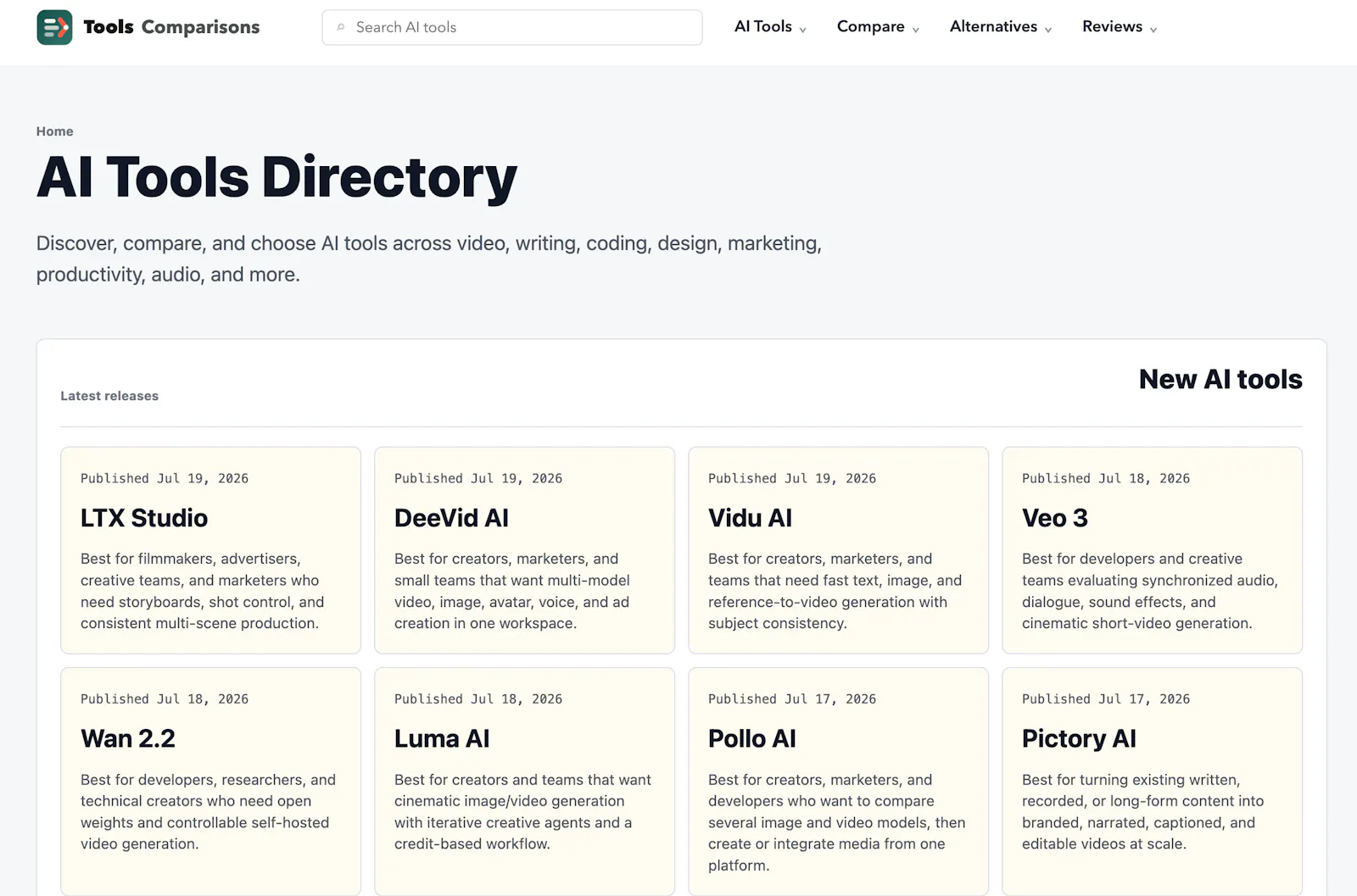
Task: Click the Pollo AI description text
Action: click(x=837, y=822)
